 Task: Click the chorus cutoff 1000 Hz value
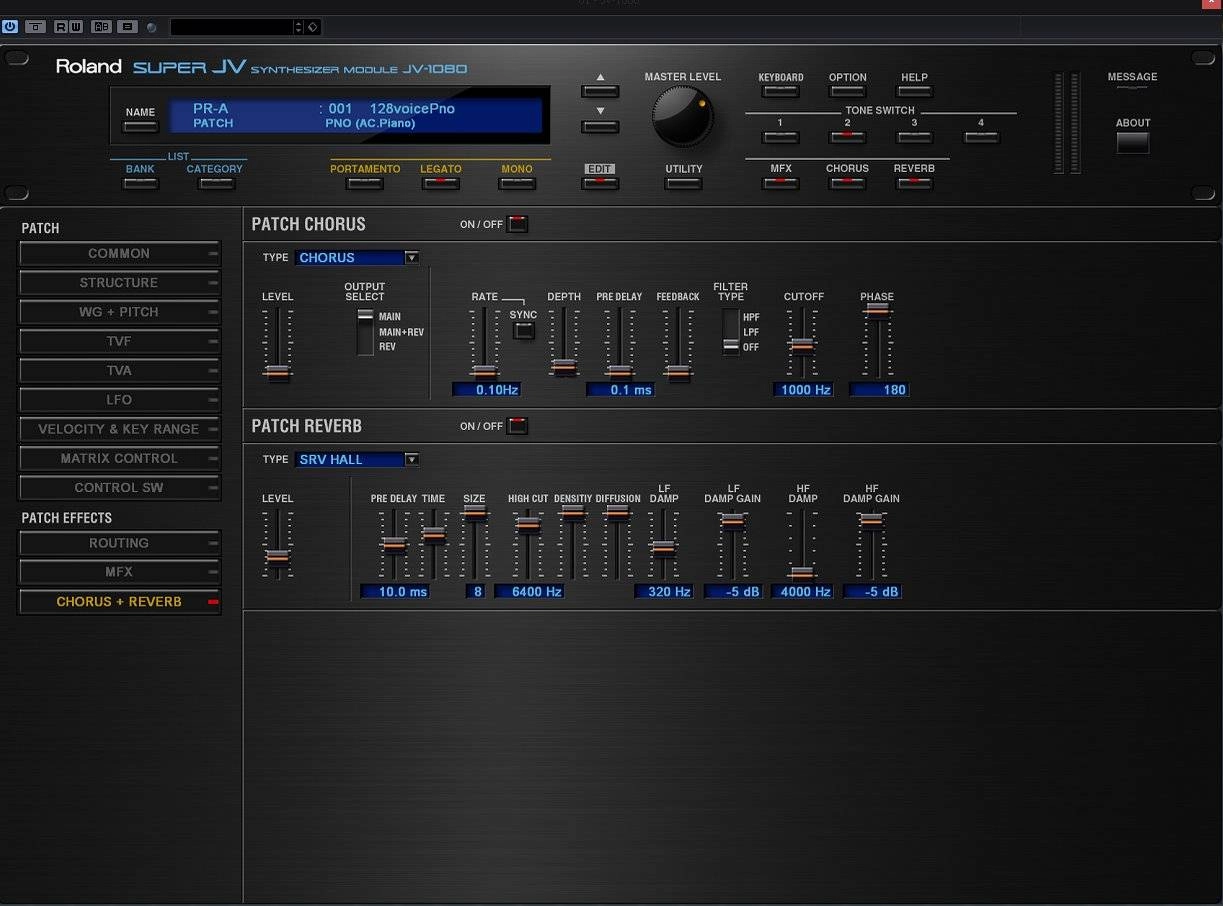[803, 390]
